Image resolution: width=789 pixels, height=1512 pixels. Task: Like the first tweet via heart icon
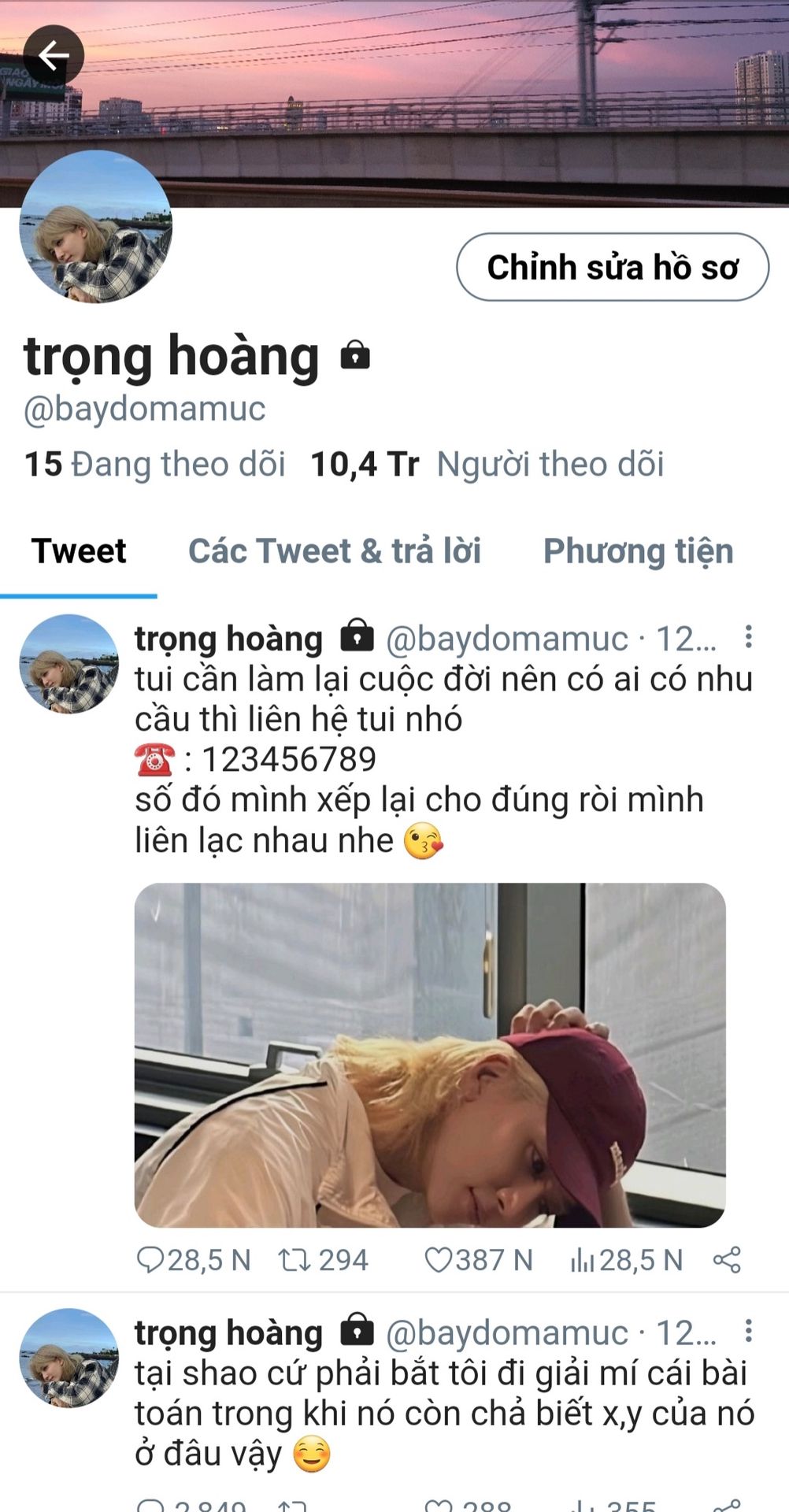438,1260
